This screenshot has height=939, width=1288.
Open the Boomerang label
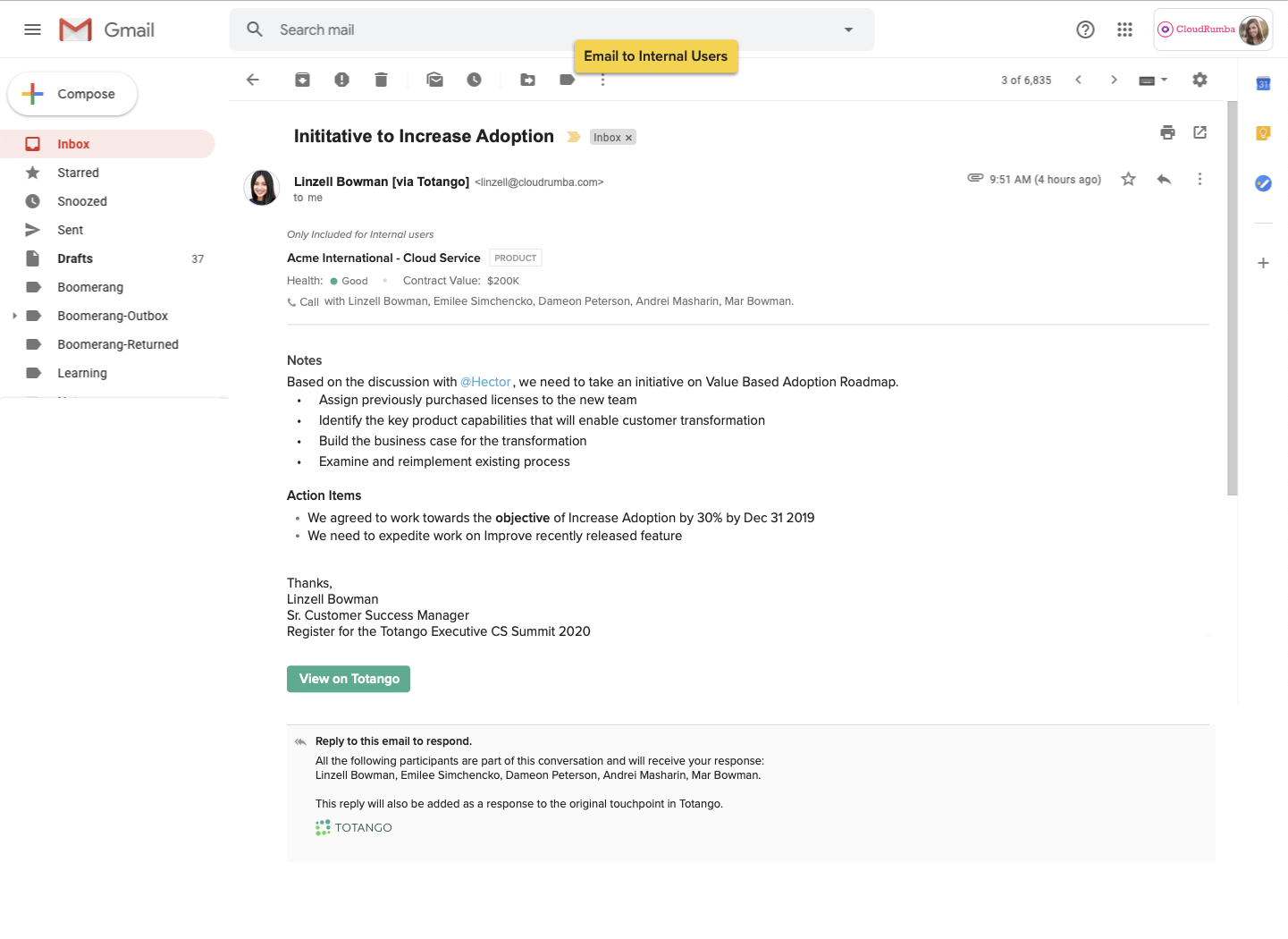coord(107,287)
